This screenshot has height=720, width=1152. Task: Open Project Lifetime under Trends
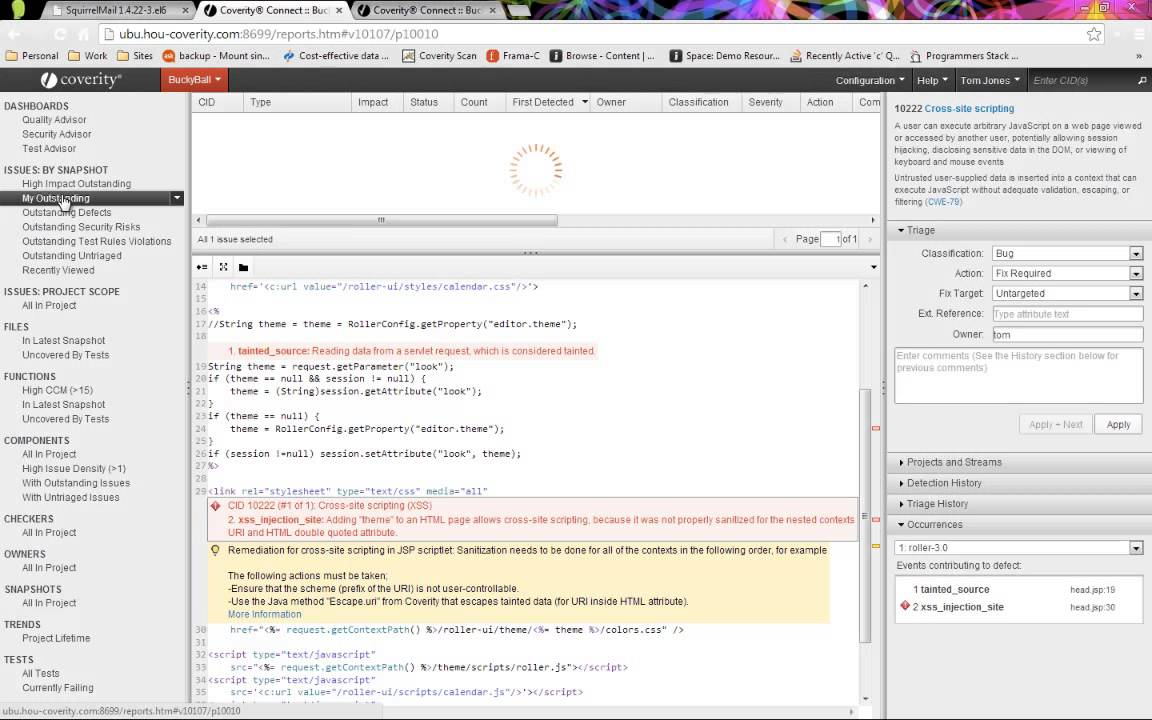pyautogui.click(x=56, y=638)
